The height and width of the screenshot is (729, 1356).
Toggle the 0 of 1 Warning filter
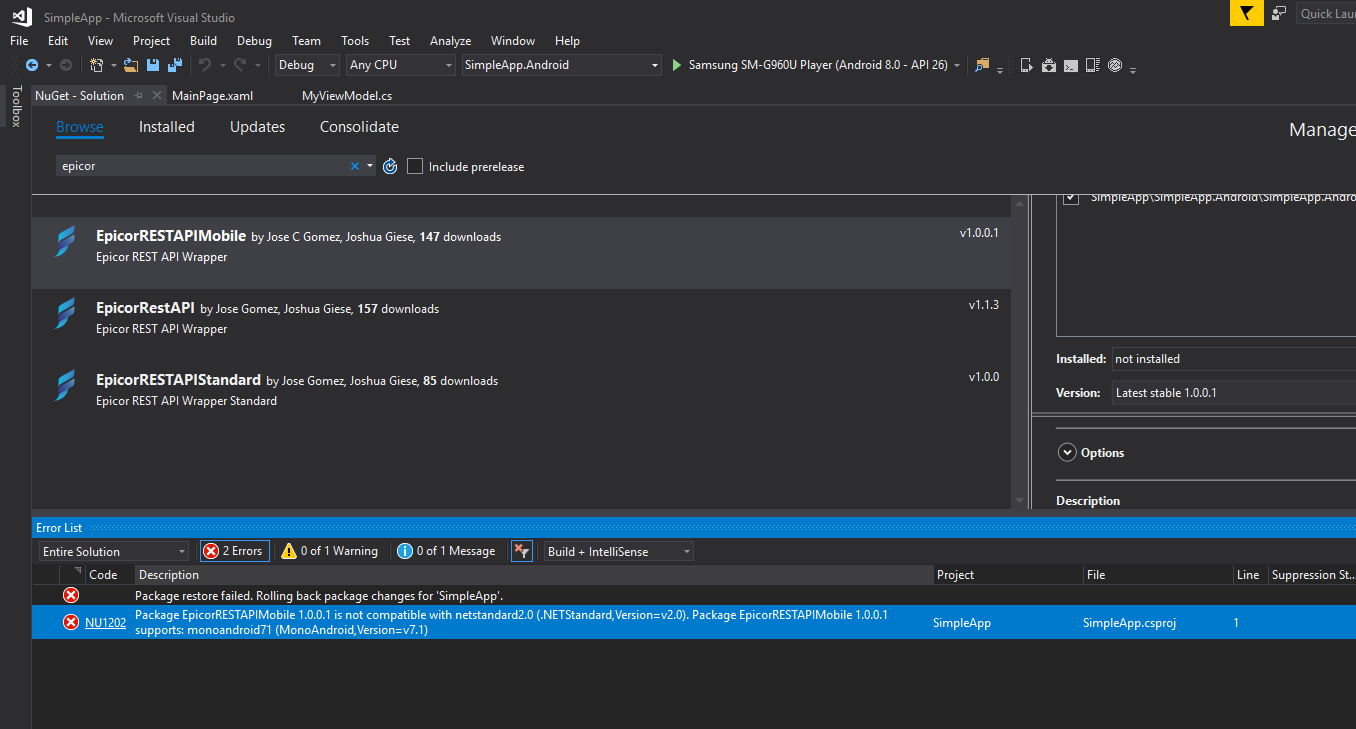[329, 551]
